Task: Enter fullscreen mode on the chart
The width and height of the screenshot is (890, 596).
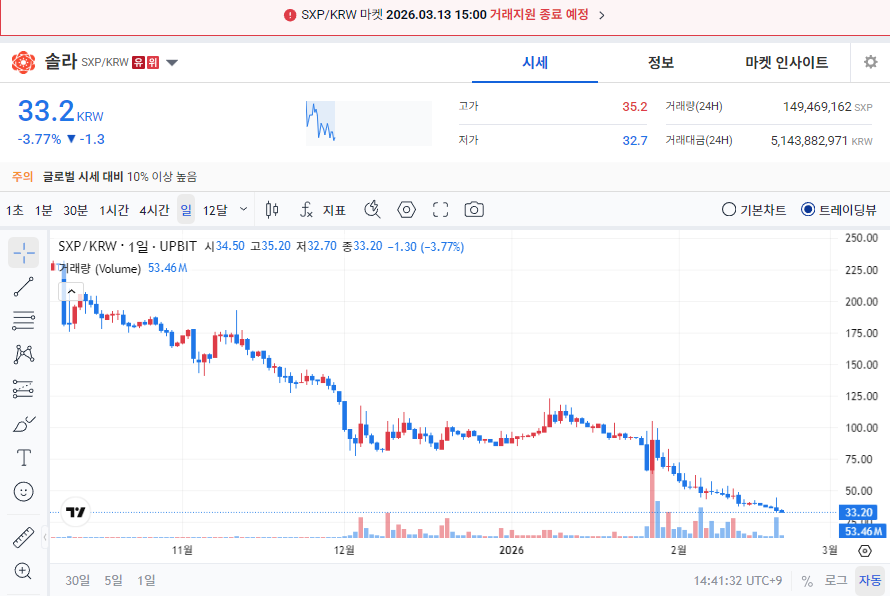Action: [440, 209]
